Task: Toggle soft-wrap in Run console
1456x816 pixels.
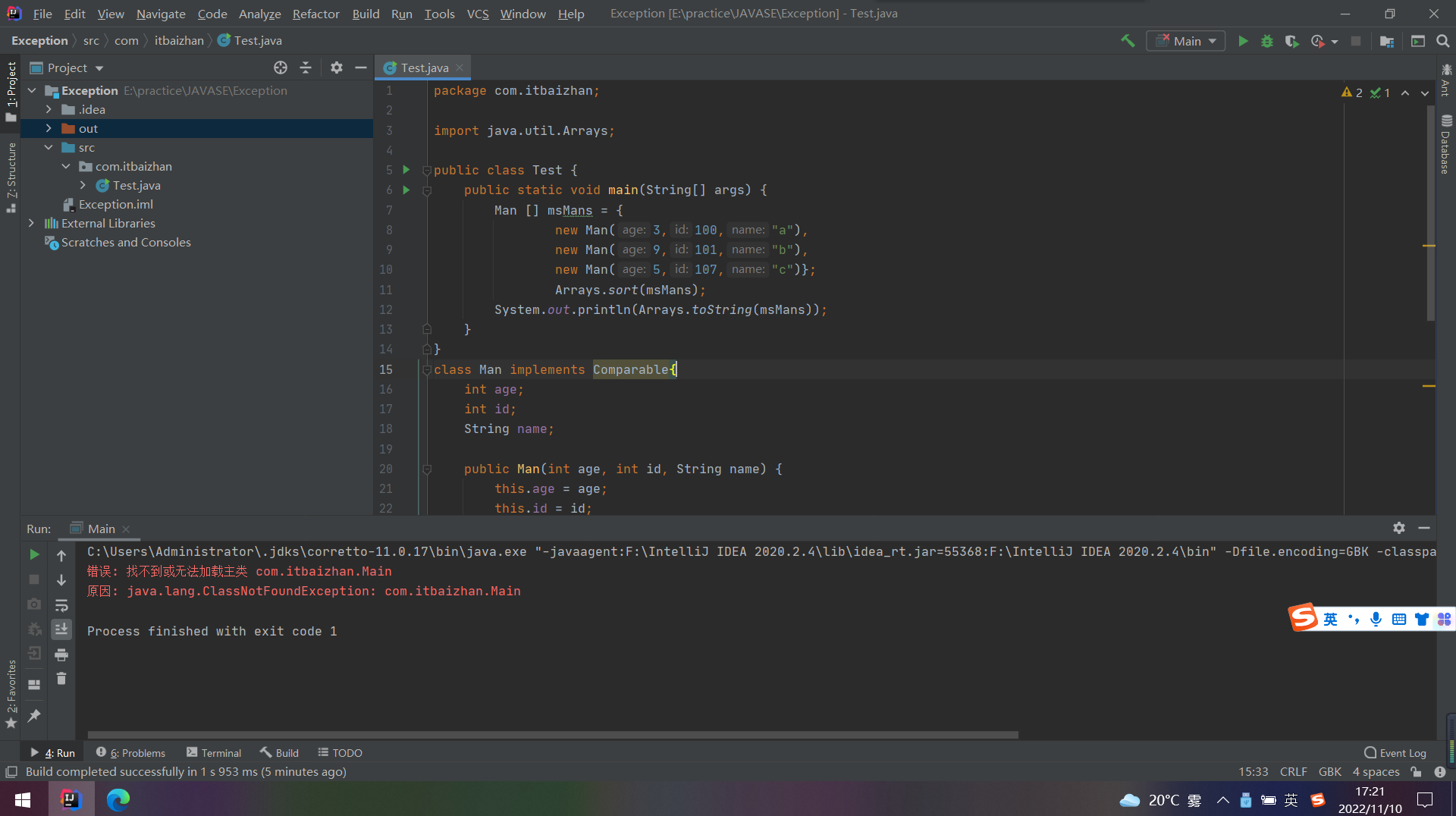Action: 61,604
